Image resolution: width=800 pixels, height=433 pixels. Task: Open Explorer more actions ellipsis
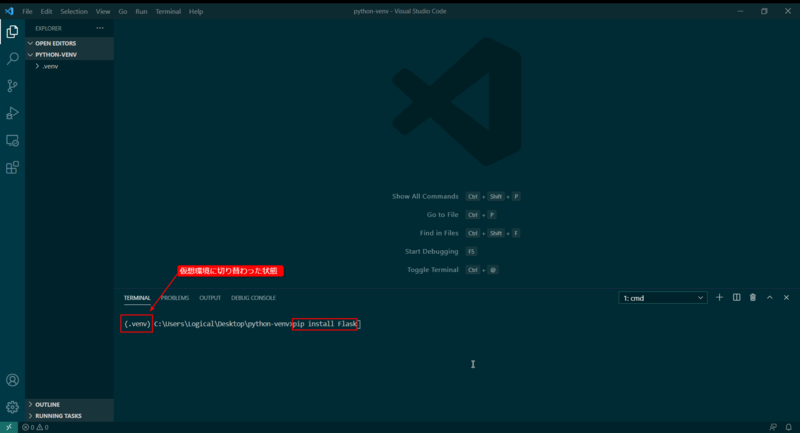100,28
